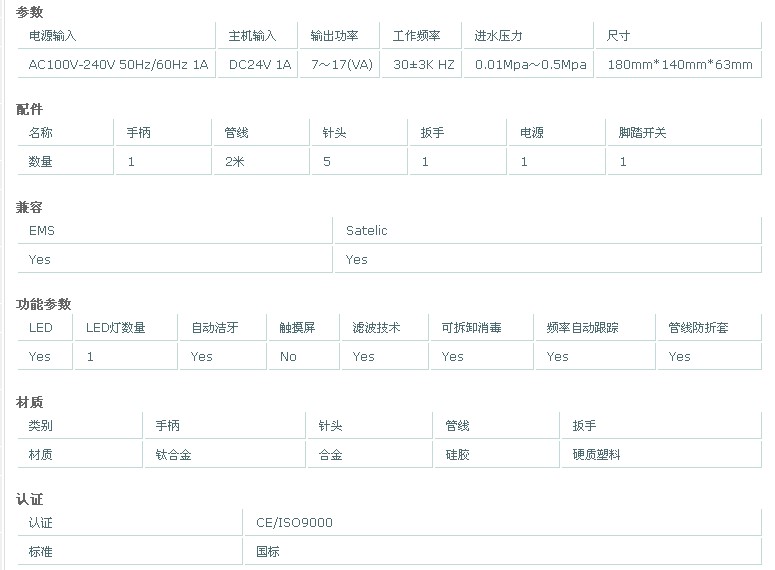The image size is (775, 570).
Task: Click the 配件 section heading
Action: (29, 109)
